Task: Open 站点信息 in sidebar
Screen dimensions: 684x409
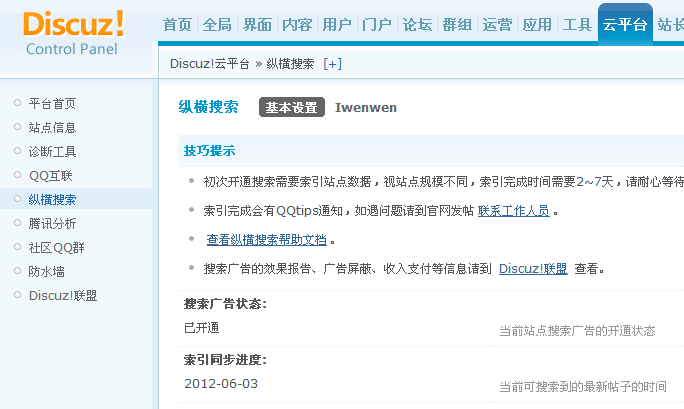Action: pyautogui.click(x=52, y=127)
